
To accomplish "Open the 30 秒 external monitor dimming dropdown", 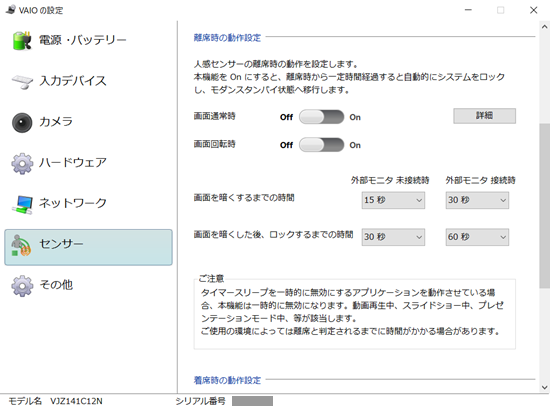I will (477, 200).
